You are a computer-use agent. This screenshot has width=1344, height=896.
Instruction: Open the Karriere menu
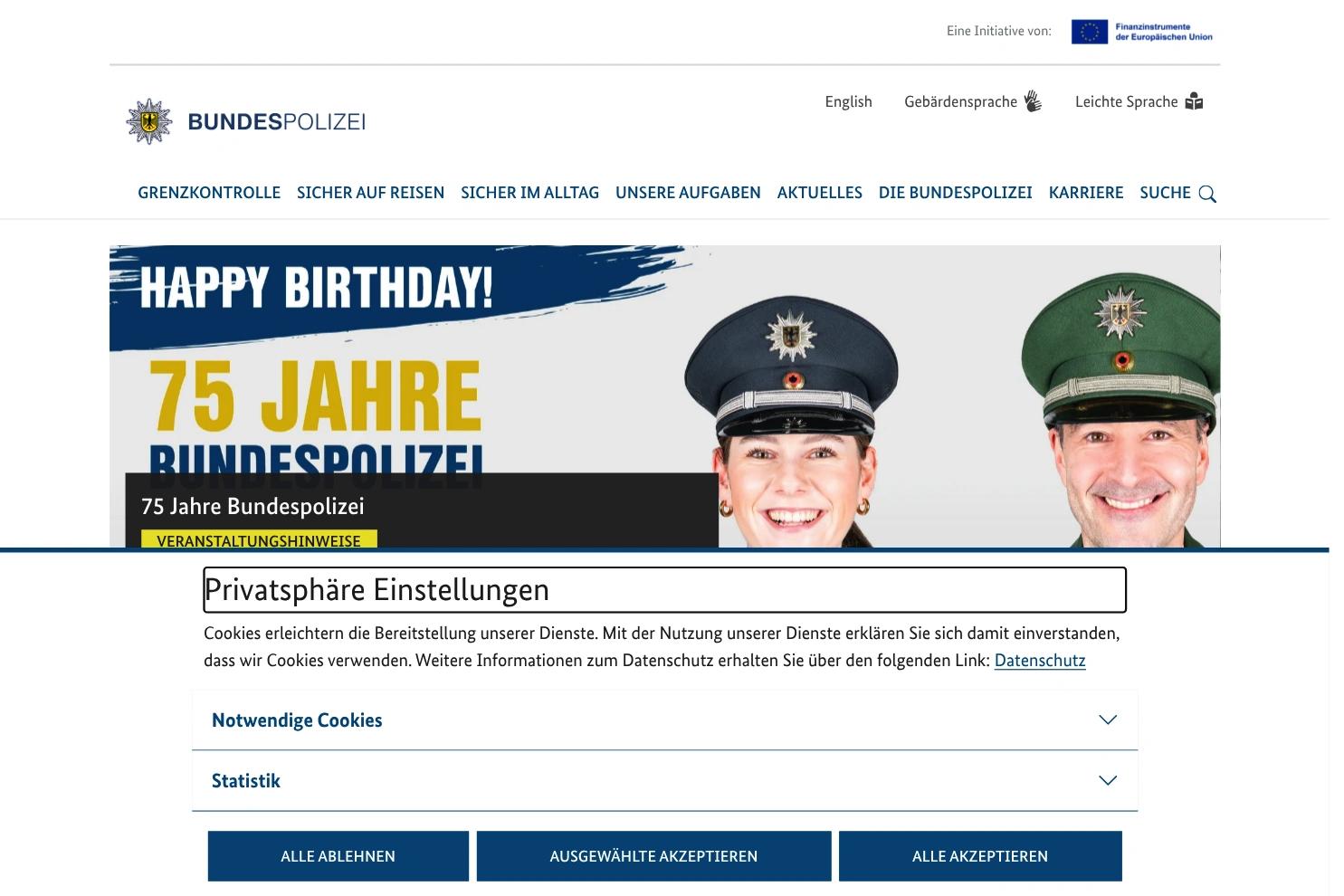click(x=1086, y=193)
